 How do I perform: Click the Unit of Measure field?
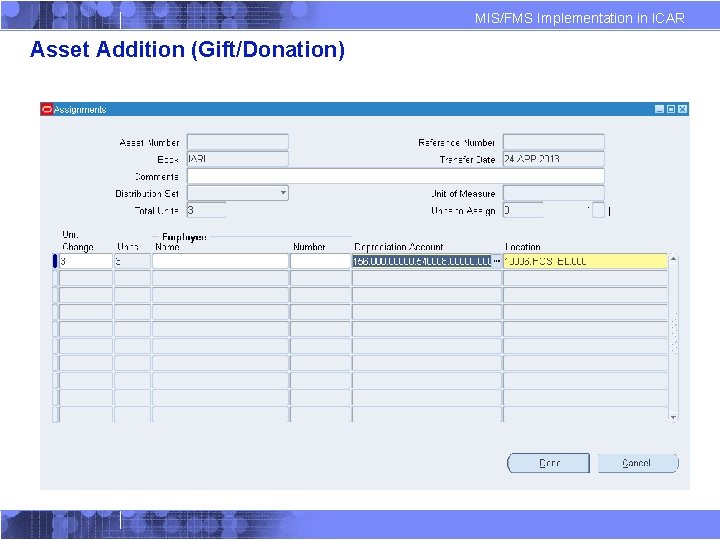[x=553, y=193]
